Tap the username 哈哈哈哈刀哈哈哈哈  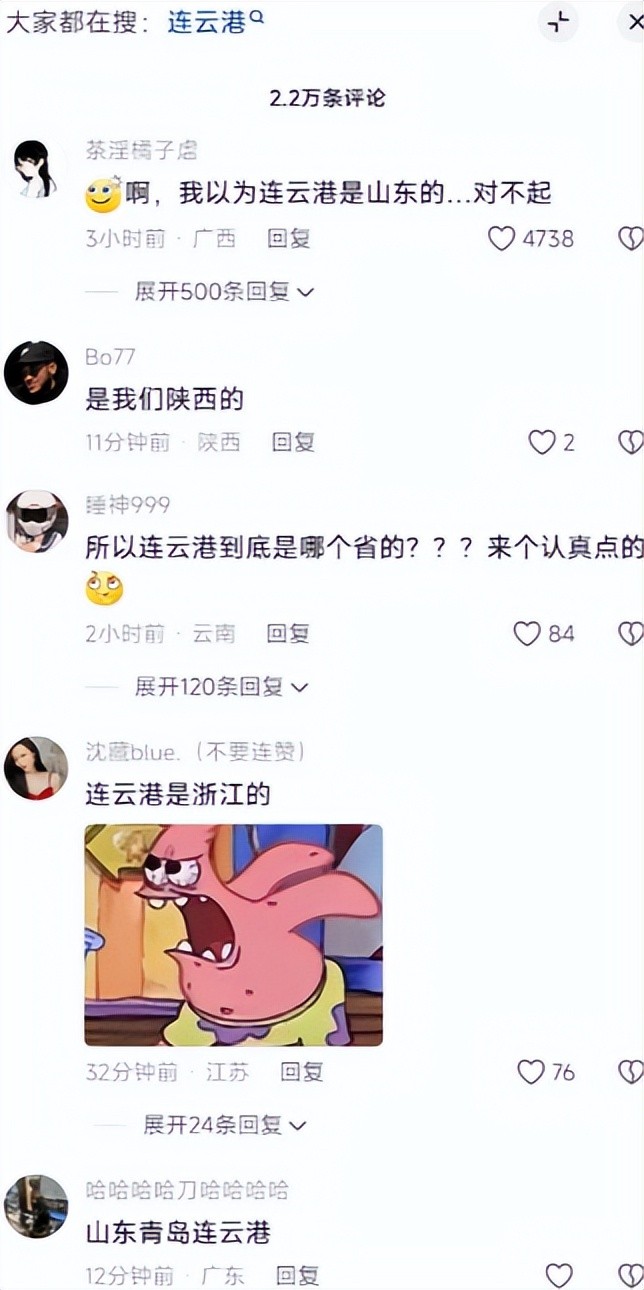tap(188, 1190)
